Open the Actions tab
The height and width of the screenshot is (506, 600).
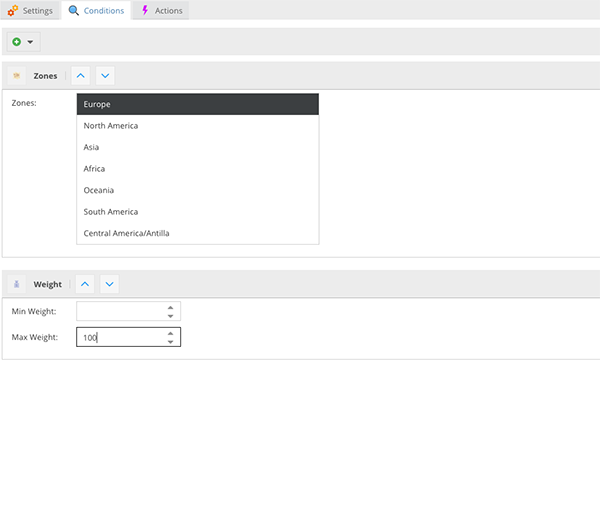coord(160,11)
